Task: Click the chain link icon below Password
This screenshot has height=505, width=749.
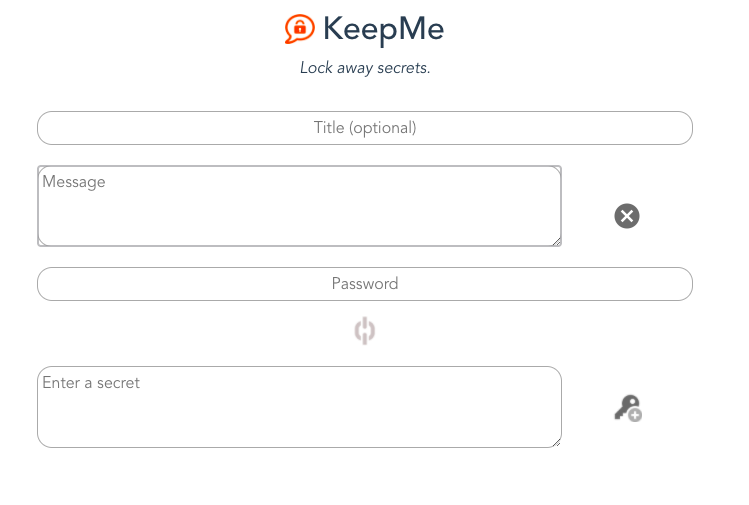Action: (x=364, y=331)
